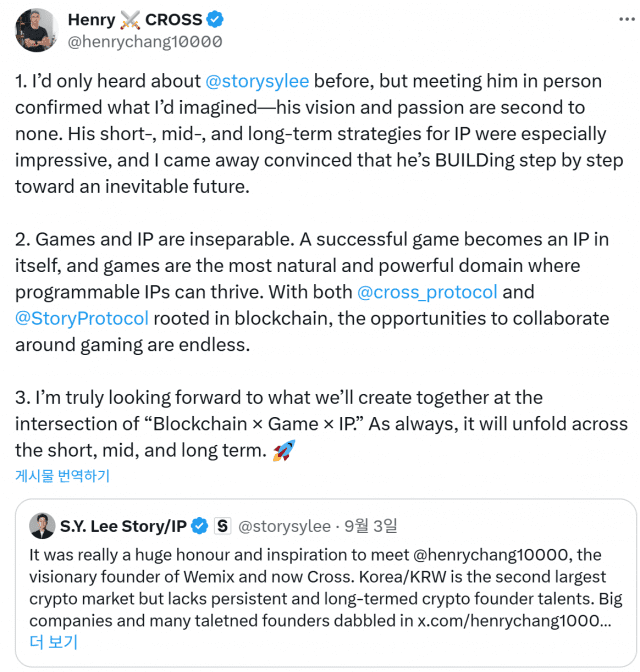Visit the @StoryProtocol mention link
The height and width of the screenshot is (672, 640).
(x=82, y=318)
